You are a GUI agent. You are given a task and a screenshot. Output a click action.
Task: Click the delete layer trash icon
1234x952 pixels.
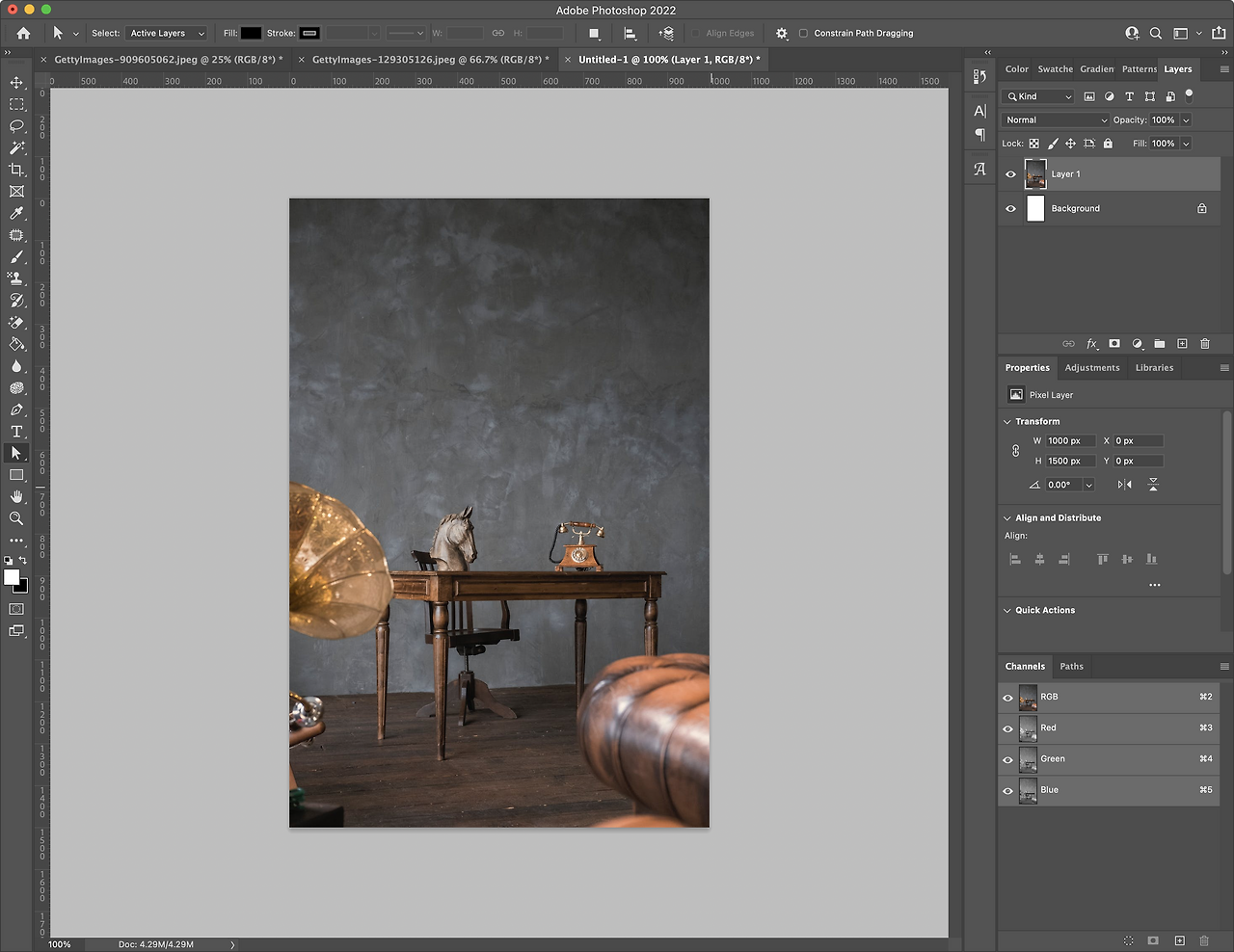pos(1204,344)
